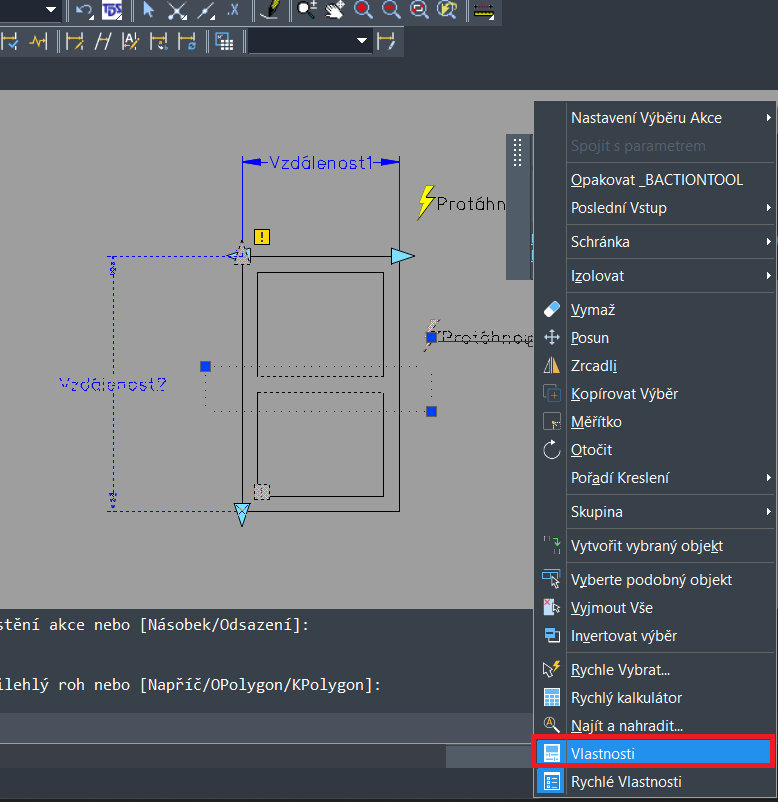Select the arrow pointer tool in toolbar

149,11
